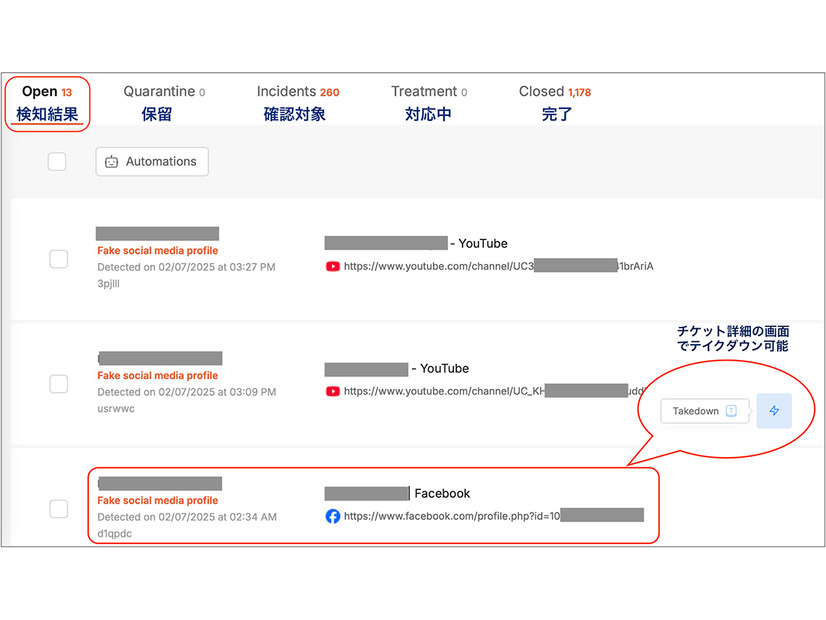
Task: Open the Closed tab with 1,178 items
Action: [554, 91]
